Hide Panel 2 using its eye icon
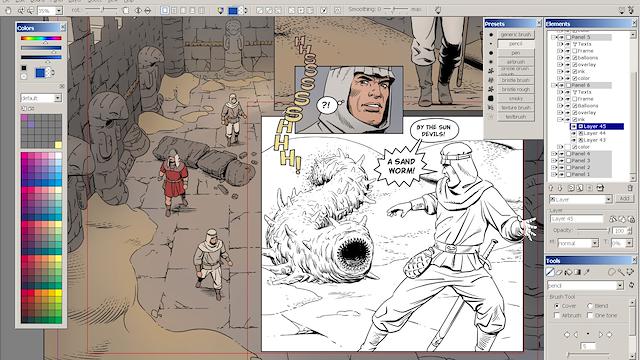Screen dimensions: 640x360 [x=561, y=168]
